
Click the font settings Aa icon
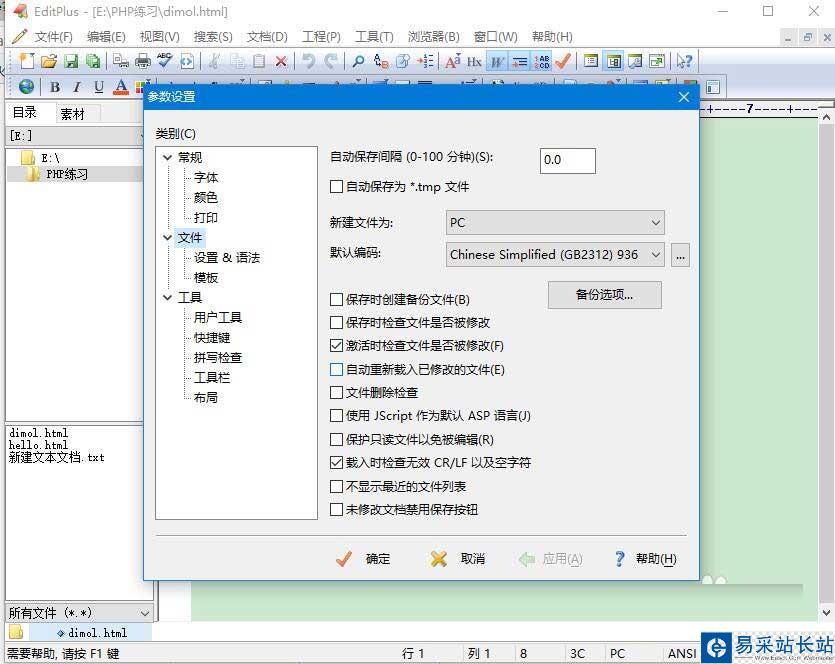click(453, 61)
